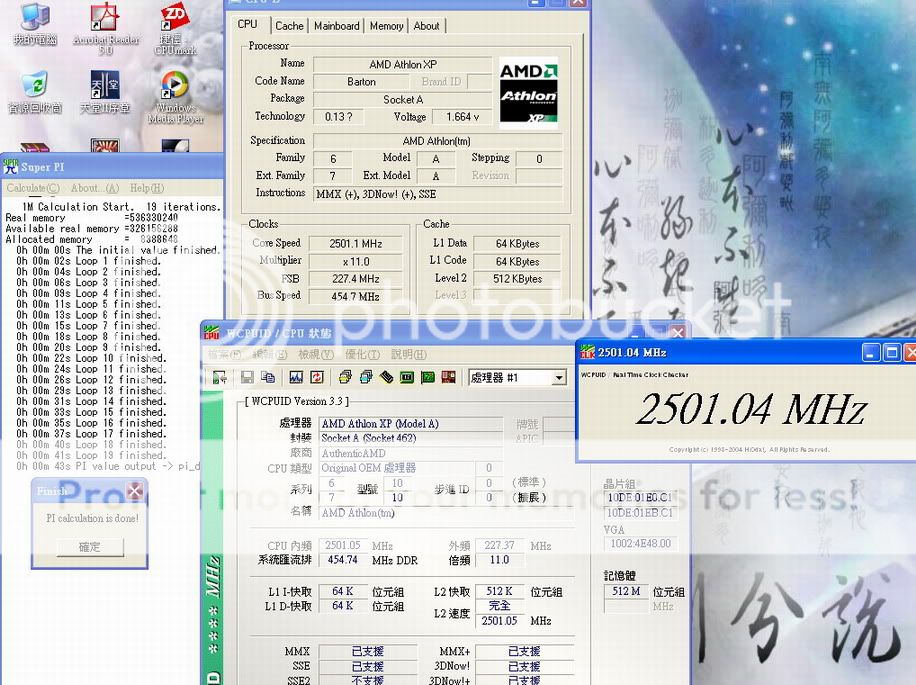Open the About tab in CPU-Z
Viewport: 916px width, 685px height.
pyautogui.click(x=426, y=26)
